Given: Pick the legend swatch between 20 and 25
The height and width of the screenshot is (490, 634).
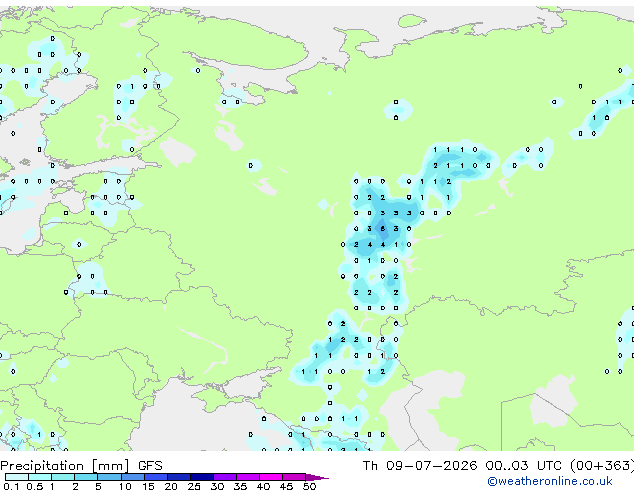Looking at the screenshot, I should pos(179,477).
